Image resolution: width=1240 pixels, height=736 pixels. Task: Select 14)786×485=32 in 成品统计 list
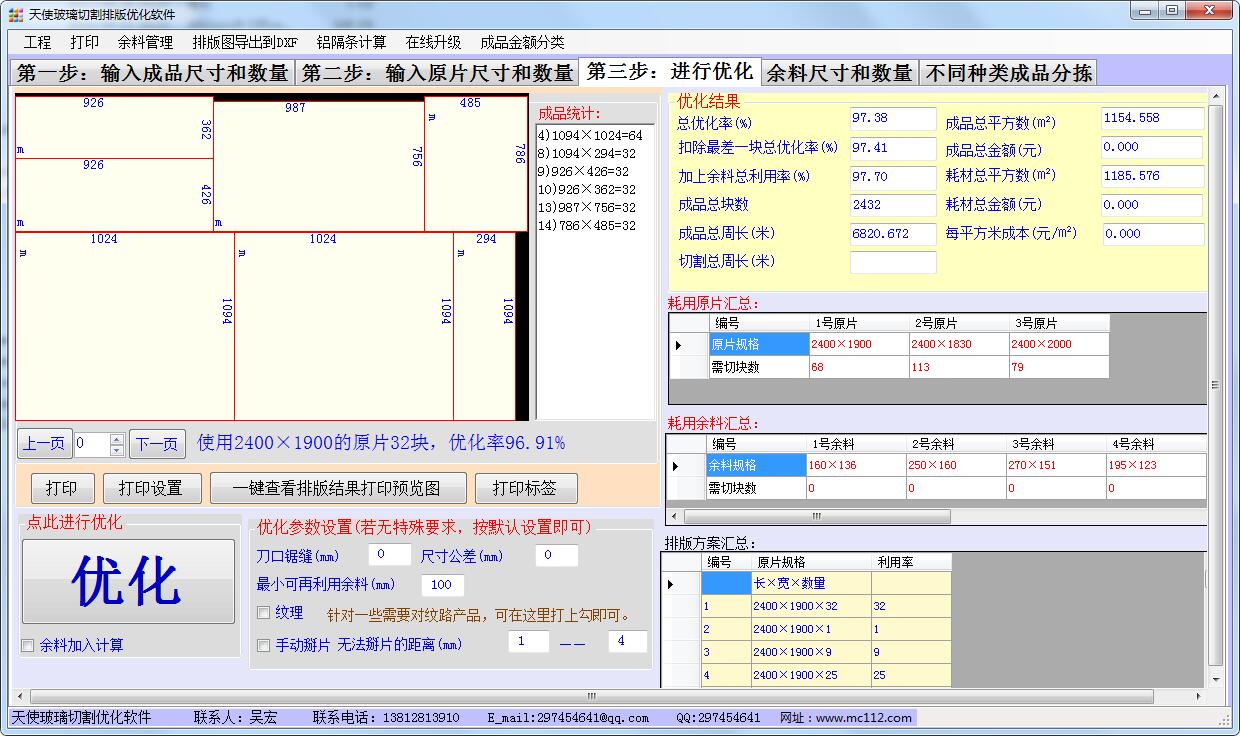point(587,226)
